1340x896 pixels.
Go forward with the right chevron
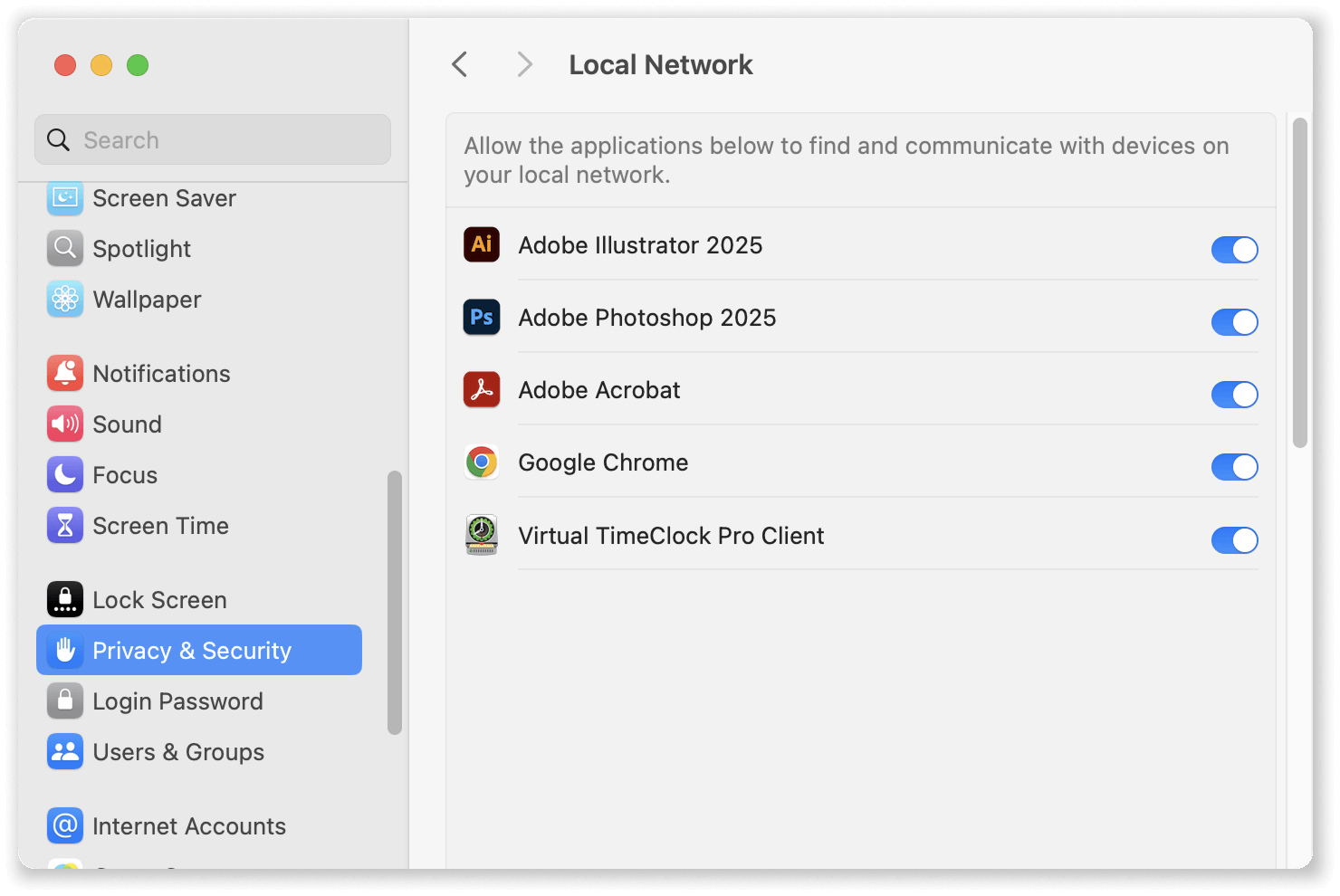pyautogui.click(x=524, y=64)
